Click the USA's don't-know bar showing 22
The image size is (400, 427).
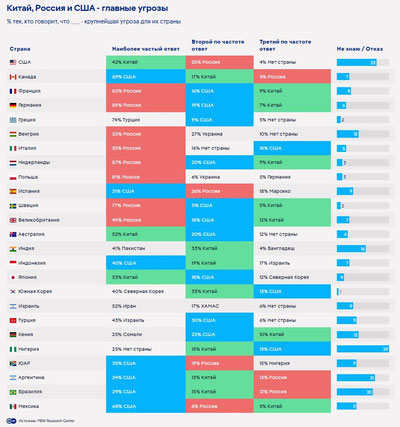point(357,62)
